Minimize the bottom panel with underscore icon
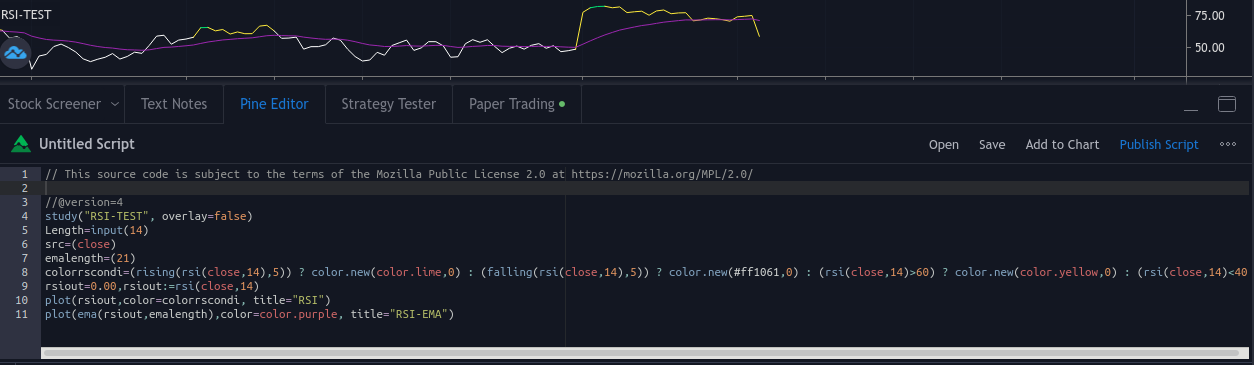 1190,104
